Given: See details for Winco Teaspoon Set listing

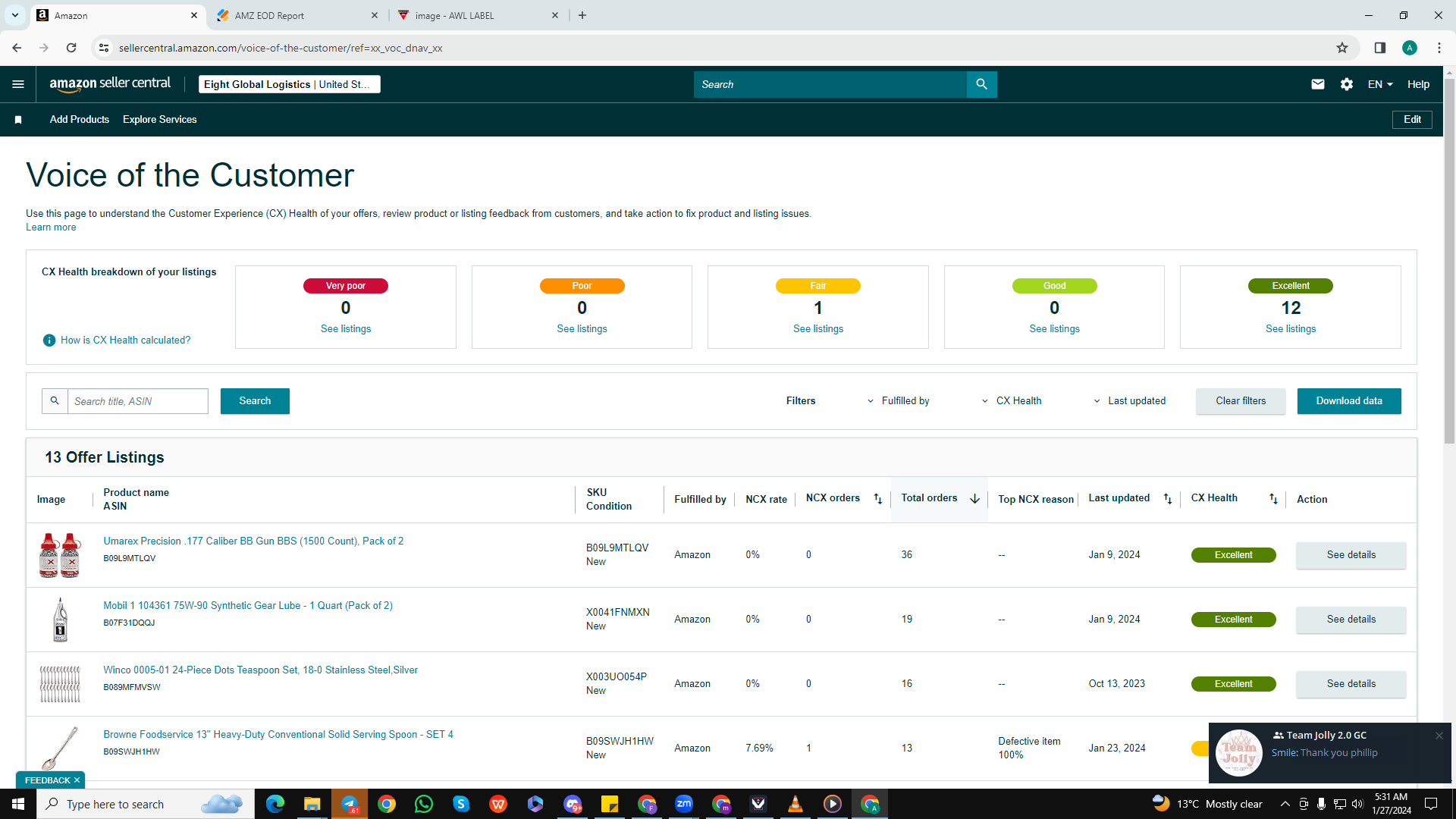Looking at the screenshot, I should tap(1351, 684).
